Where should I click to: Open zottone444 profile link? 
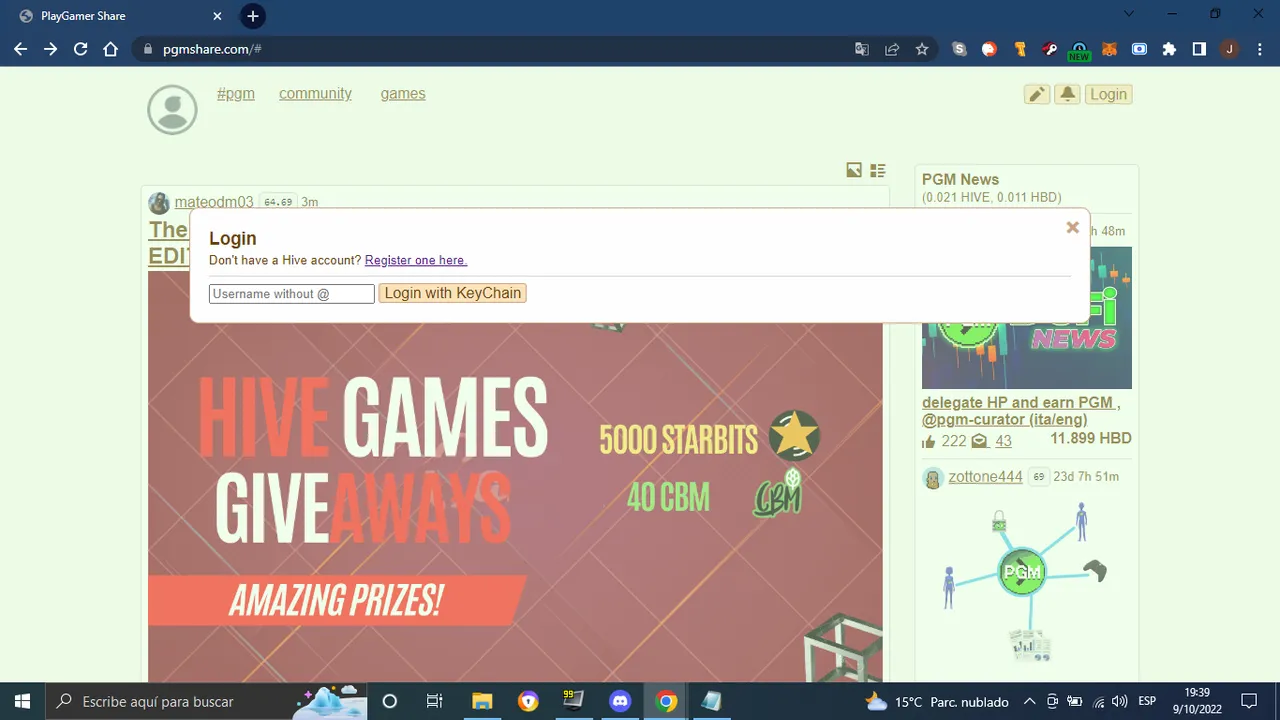985,477
